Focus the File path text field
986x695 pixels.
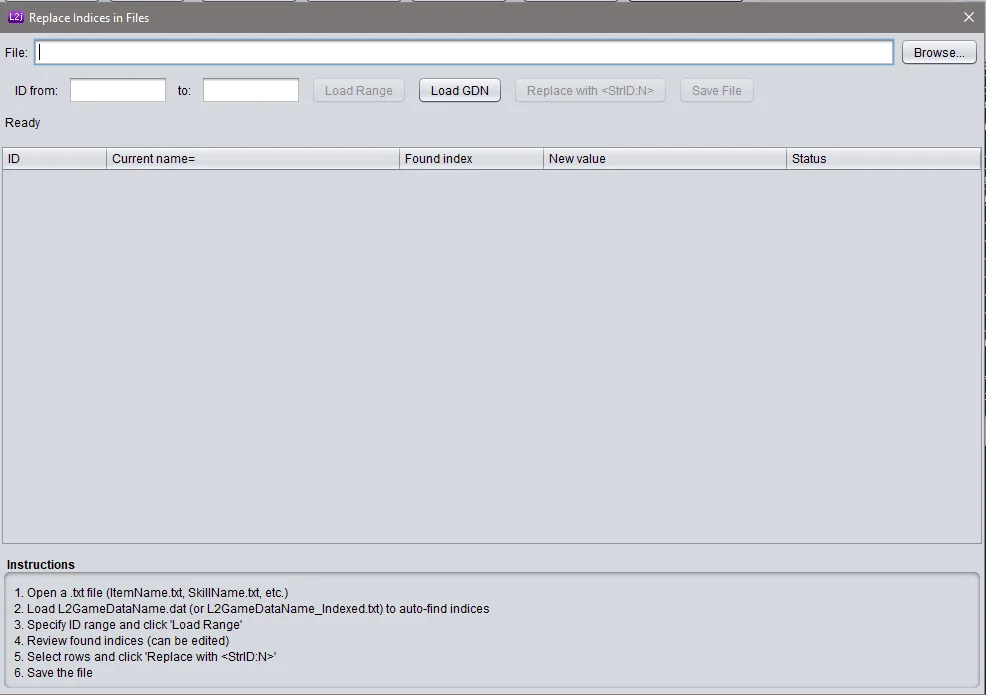click(x=464, y=52)
